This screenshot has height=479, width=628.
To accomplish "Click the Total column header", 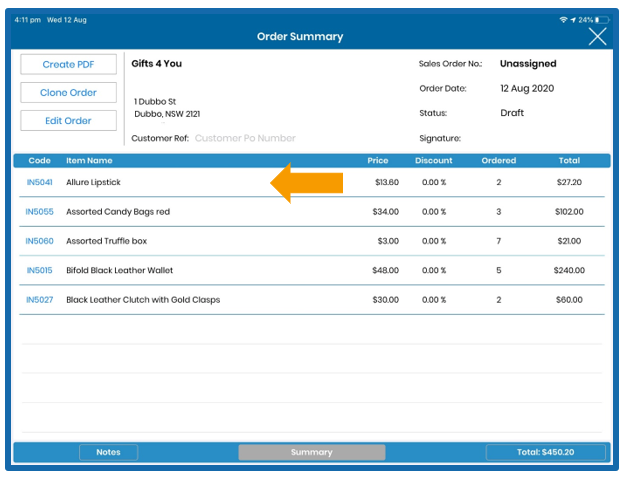I will click(x=569, y=161).
